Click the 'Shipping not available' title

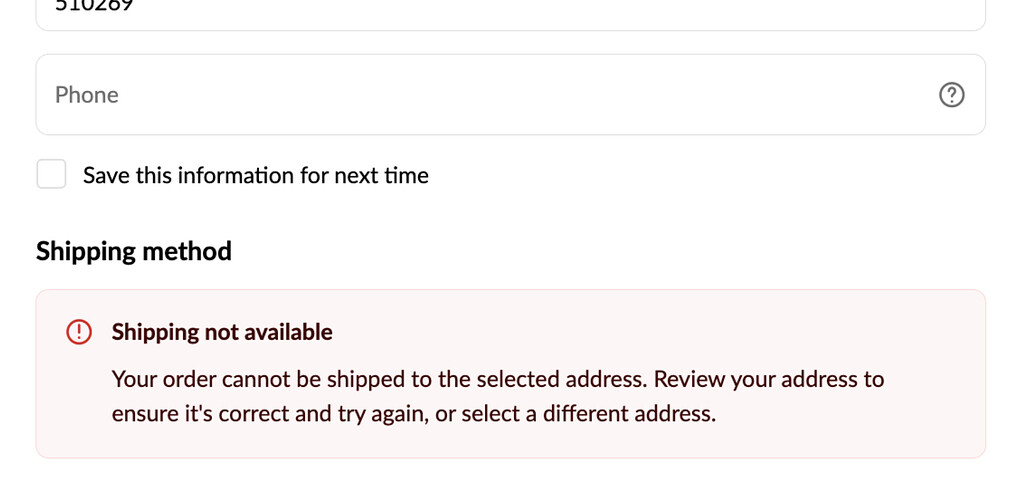tap(222, 332)
